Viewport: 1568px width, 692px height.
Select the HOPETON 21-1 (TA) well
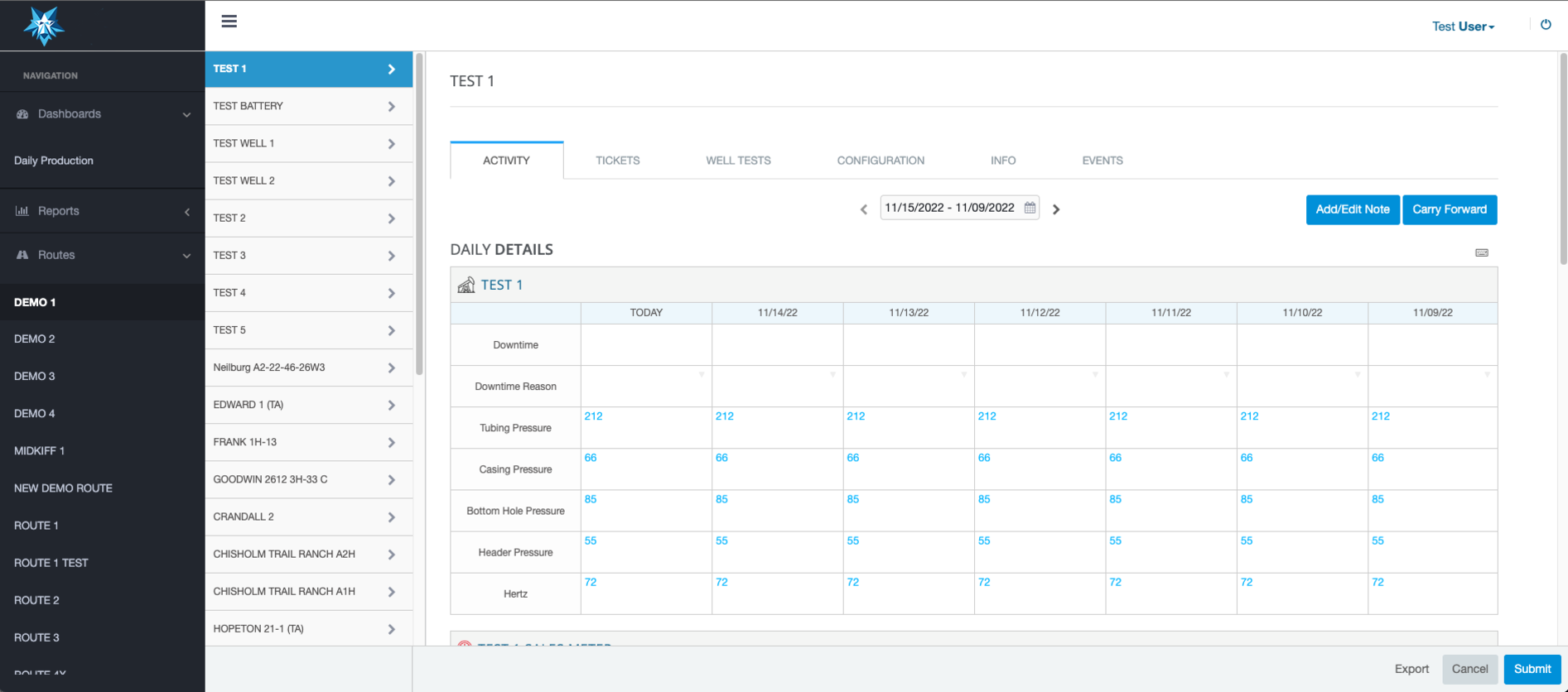[309, 629]
